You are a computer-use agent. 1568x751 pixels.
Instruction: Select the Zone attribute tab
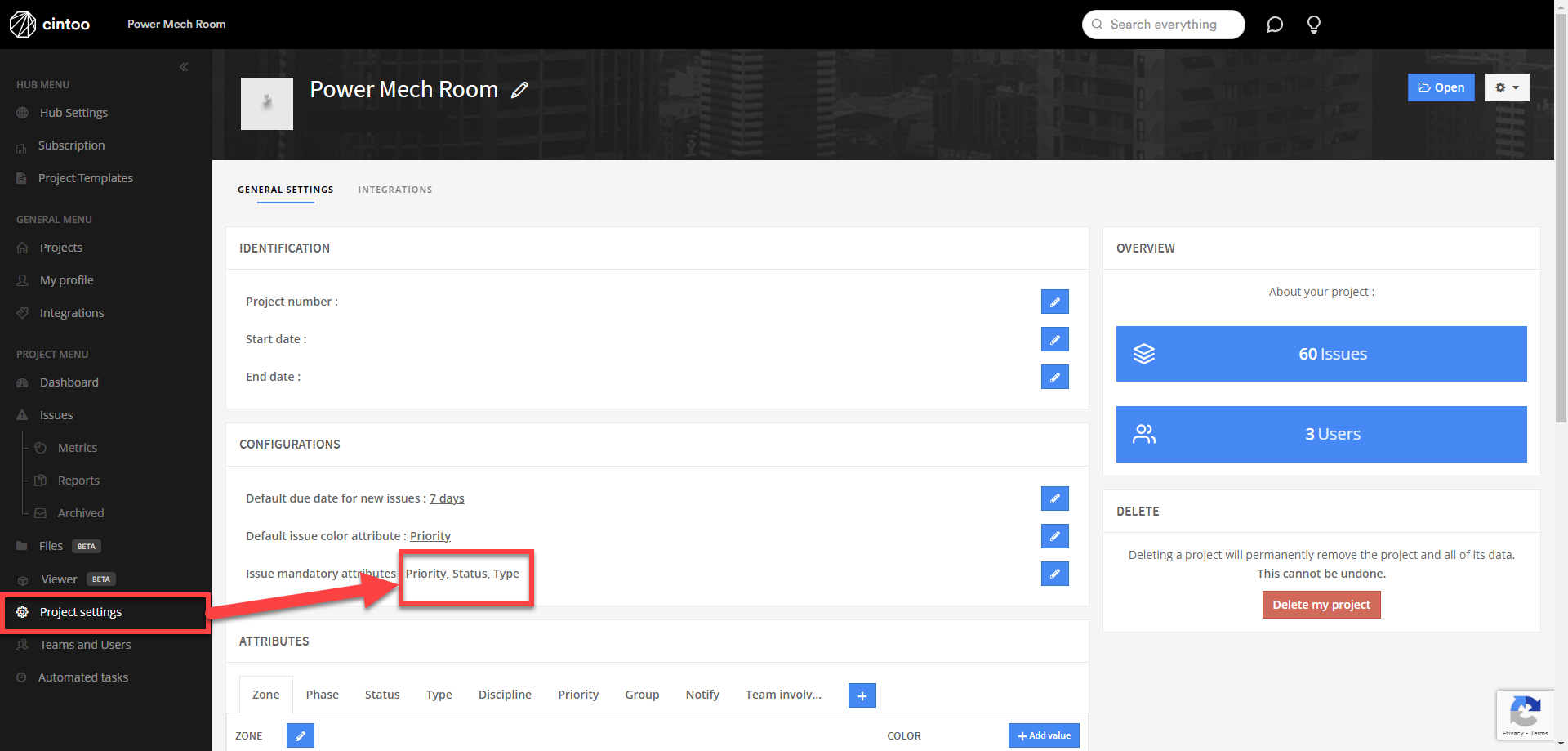265,695
